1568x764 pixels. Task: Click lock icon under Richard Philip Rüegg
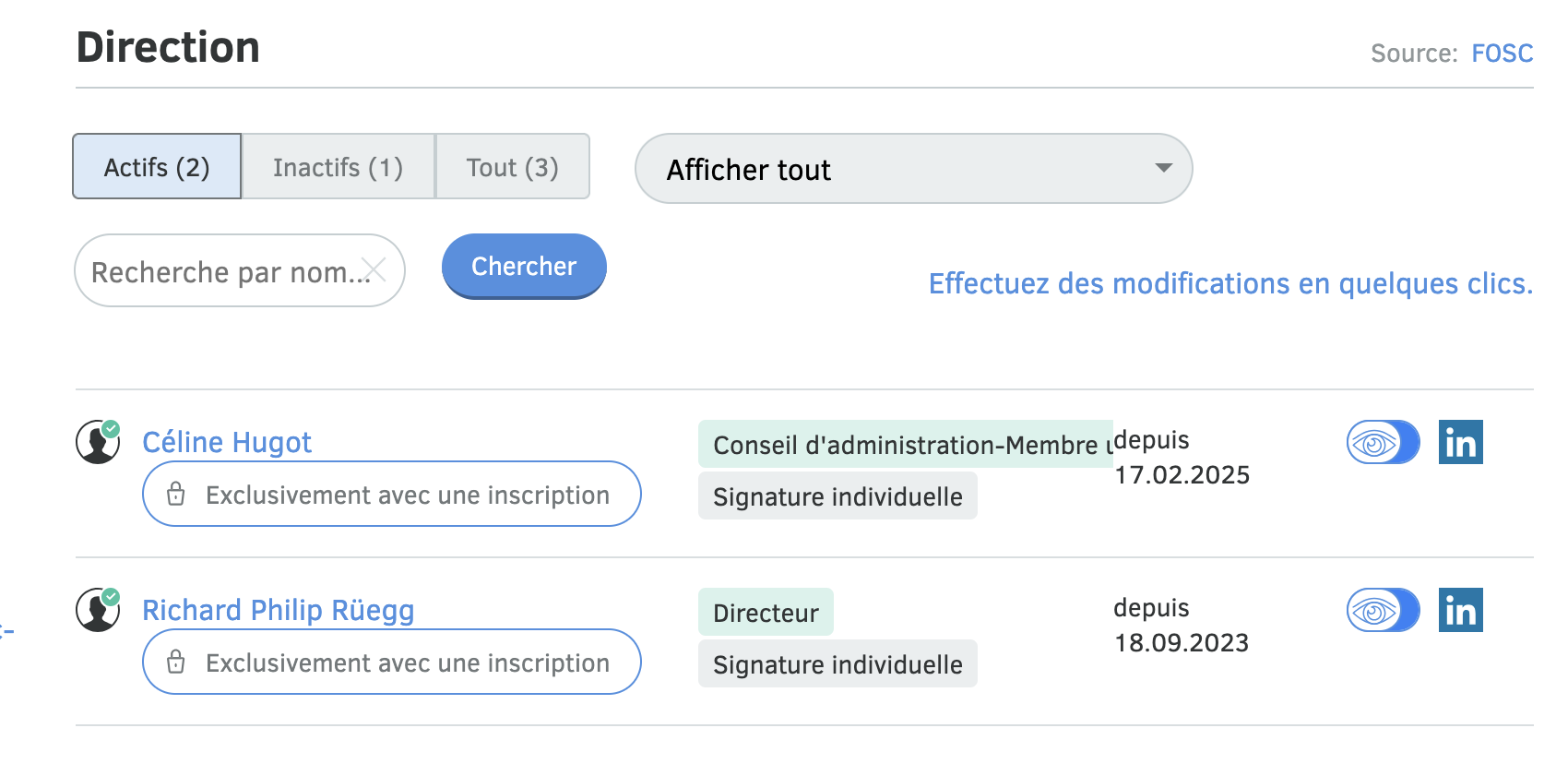click(x=176, y=663)
